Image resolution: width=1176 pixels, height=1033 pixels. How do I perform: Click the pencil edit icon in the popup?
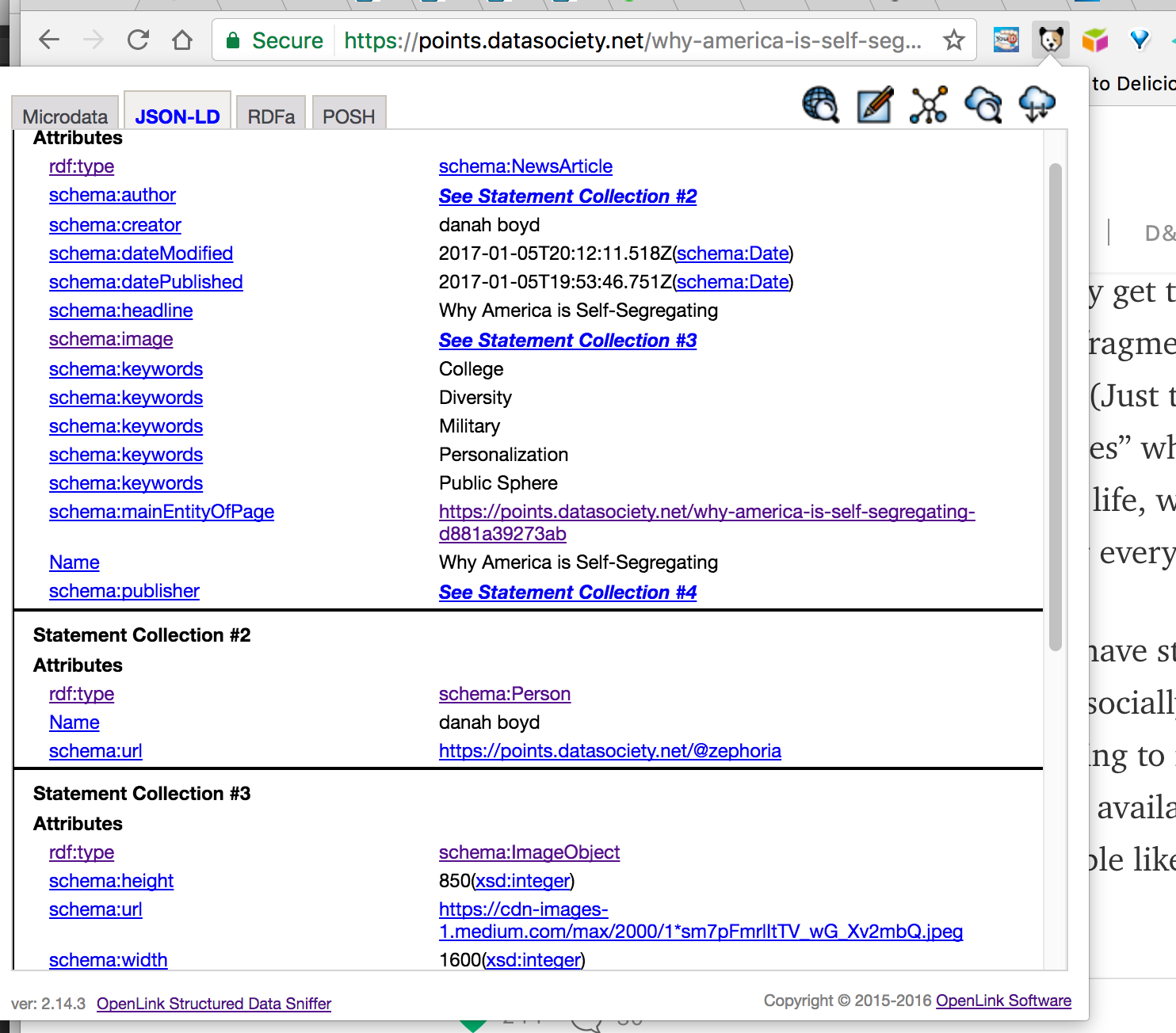875,105
